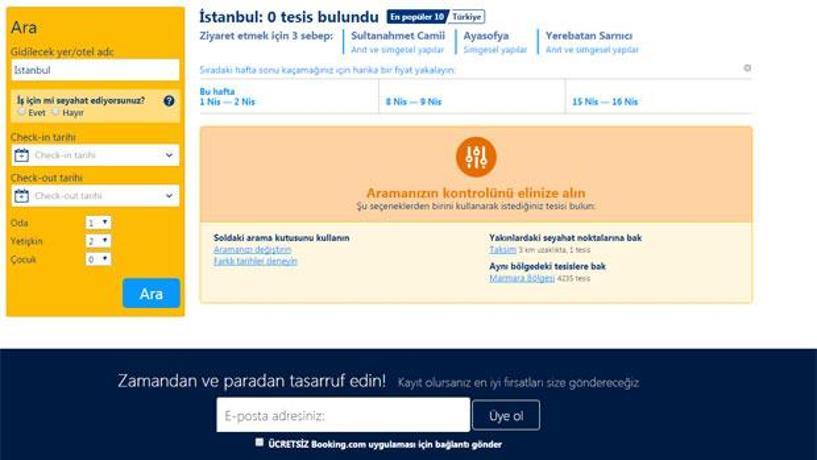Select Hayır for business travel
Image resolution: width=817 pixels, height=460 pixels.
[x=56, y=113]
